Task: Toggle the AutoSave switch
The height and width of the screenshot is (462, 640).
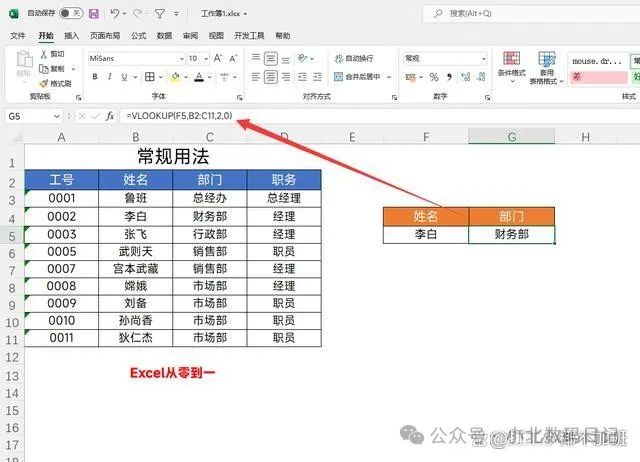Action: 71,13
